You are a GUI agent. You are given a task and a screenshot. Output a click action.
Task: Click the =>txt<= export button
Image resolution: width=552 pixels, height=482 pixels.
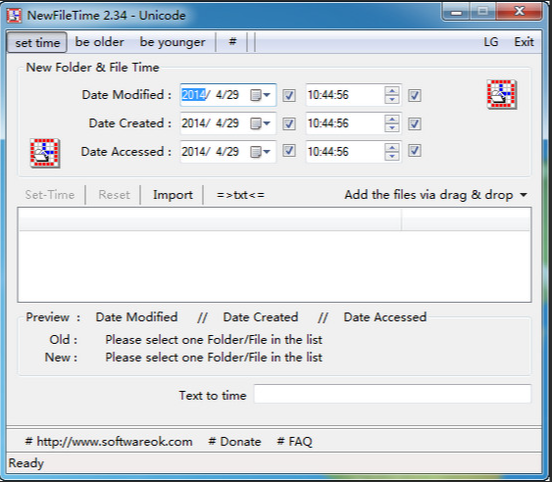coord(240,195)
